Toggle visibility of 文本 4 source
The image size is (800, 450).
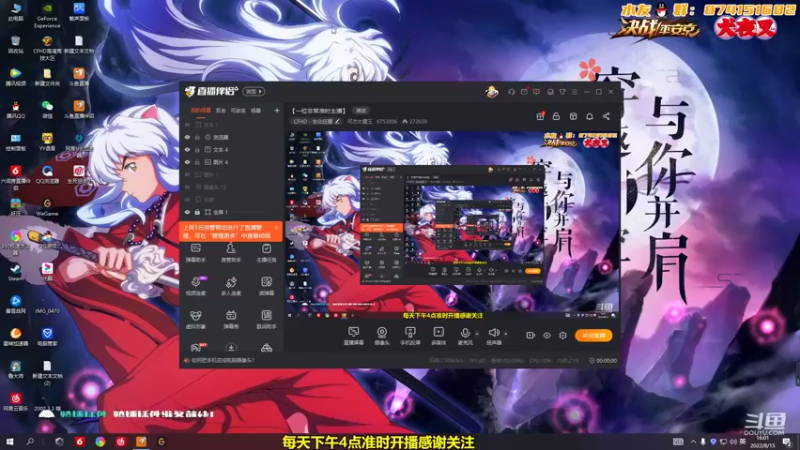point(187,149)
